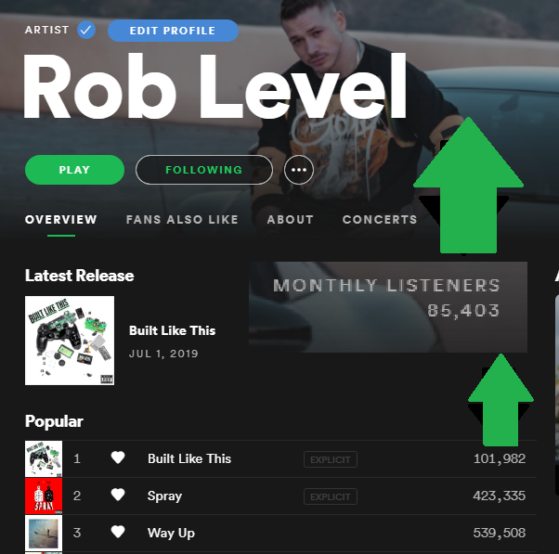The width and height of the screenshot is (559, 554).
Task: Click the Built Like This track thumbnail
Action: point(43,458)
